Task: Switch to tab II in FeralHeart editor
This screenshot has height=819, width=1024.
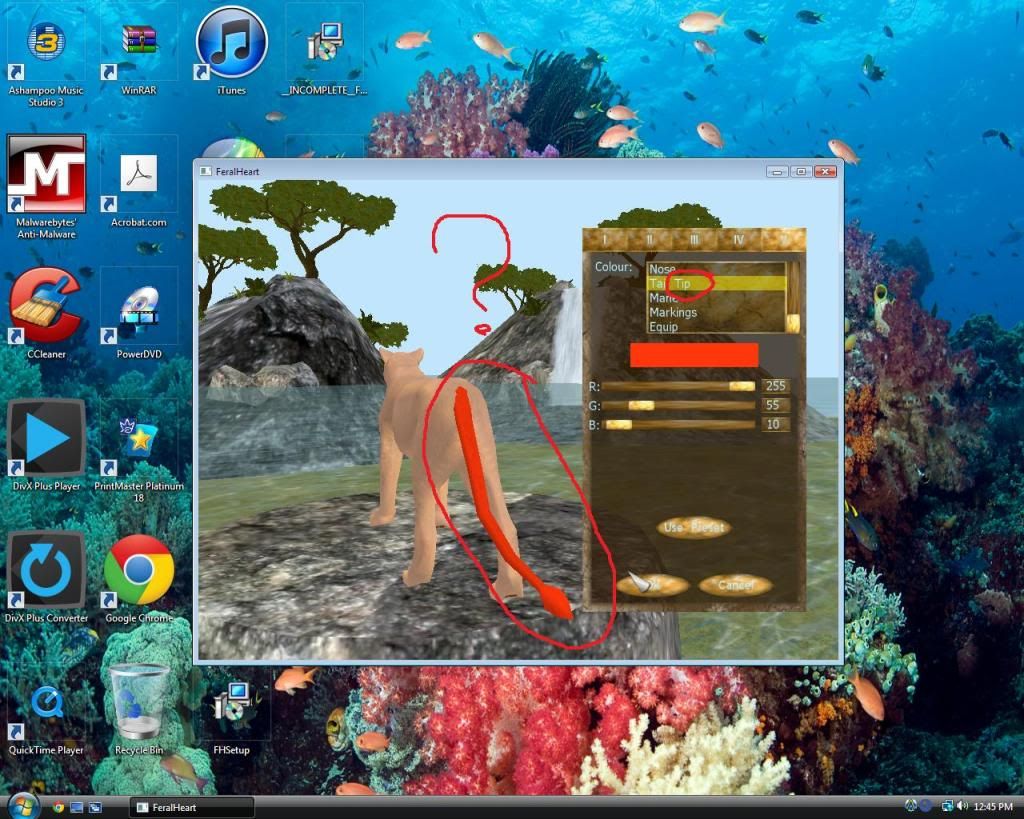Action: [x=650, y=240]
